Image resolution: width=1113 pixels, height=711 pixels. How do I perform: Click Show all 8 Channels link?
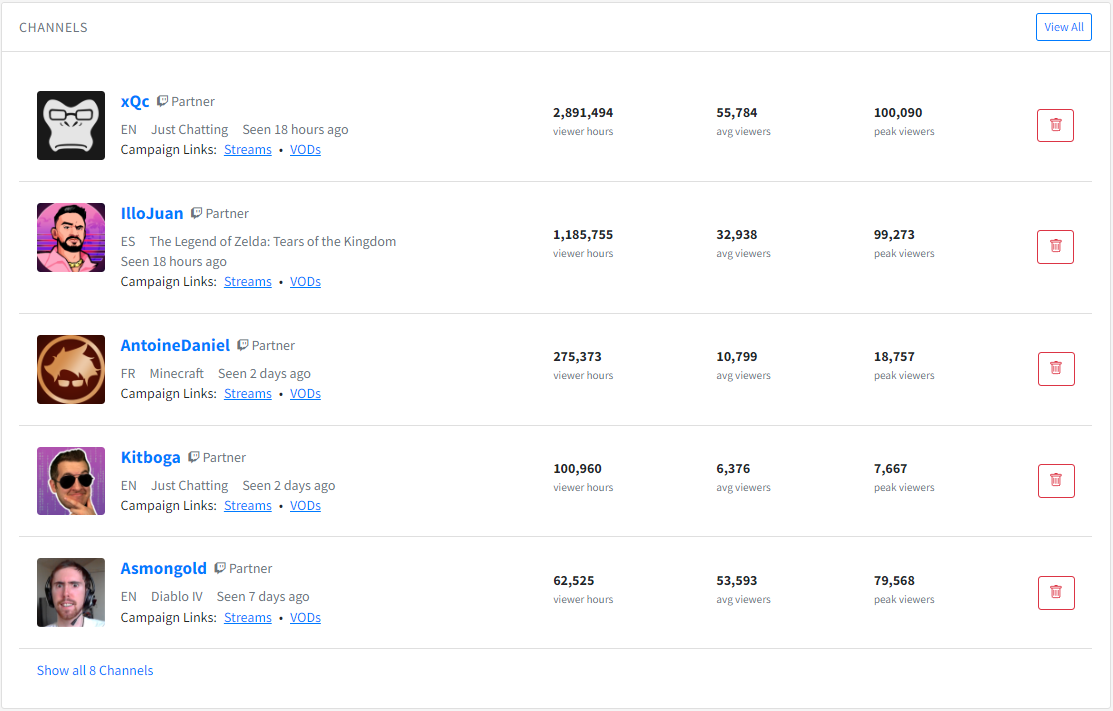[x=95, y=671]
